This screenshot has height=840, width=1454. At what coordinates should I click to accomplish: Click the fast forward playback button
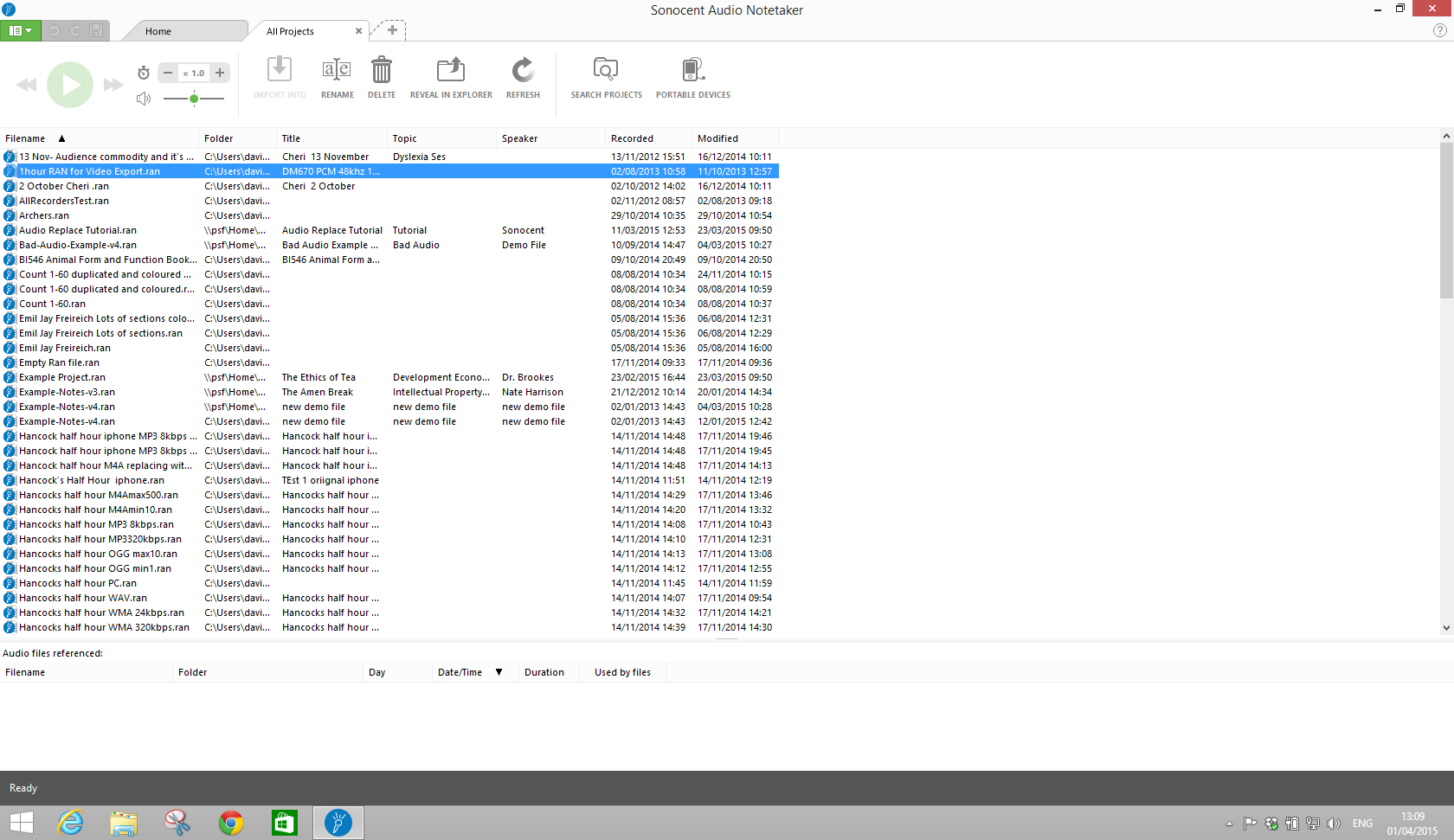click(113, 85)
